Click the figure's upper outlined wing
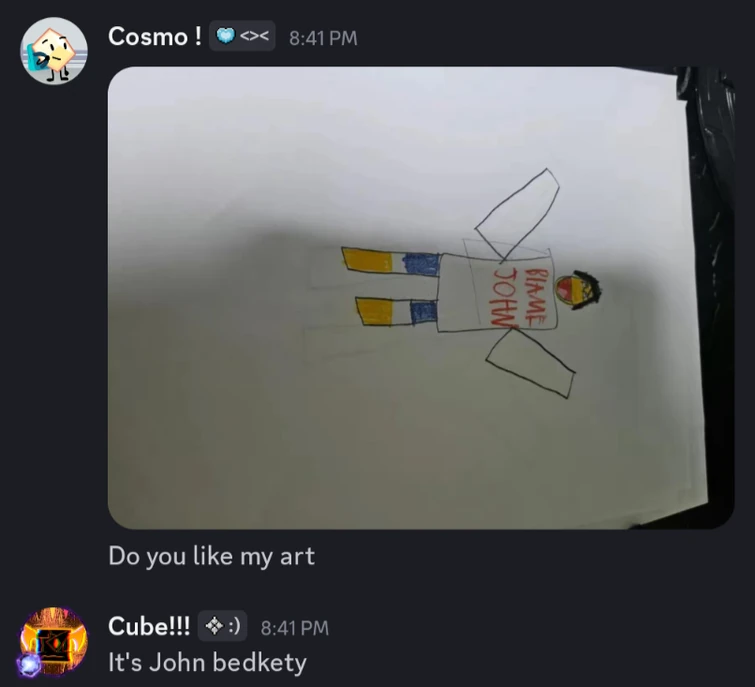 pyautogui.click(x=518, y=214)
